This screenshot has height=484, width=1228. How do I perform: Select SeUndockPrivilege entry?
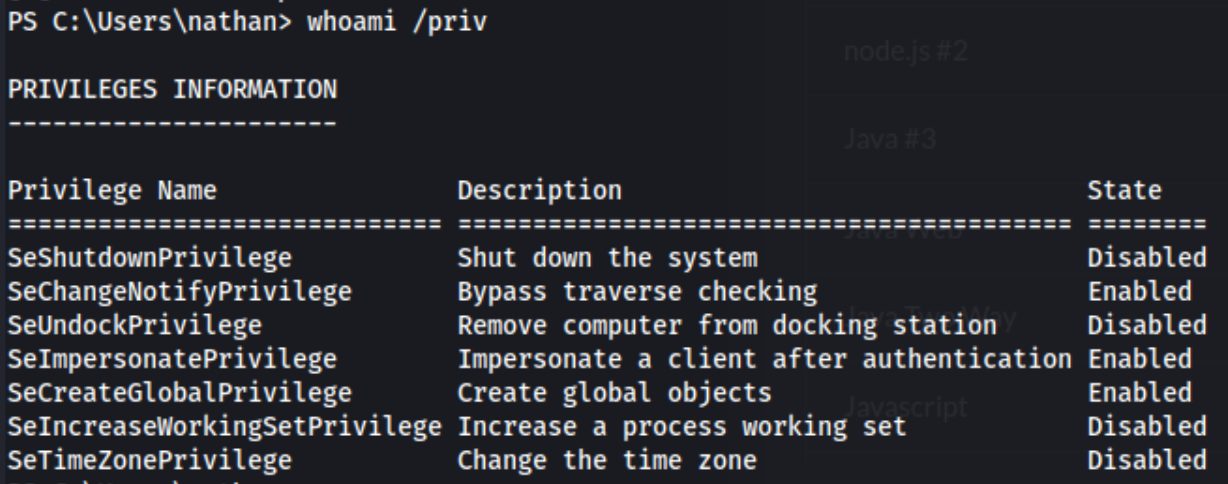[x=134, y=326]
